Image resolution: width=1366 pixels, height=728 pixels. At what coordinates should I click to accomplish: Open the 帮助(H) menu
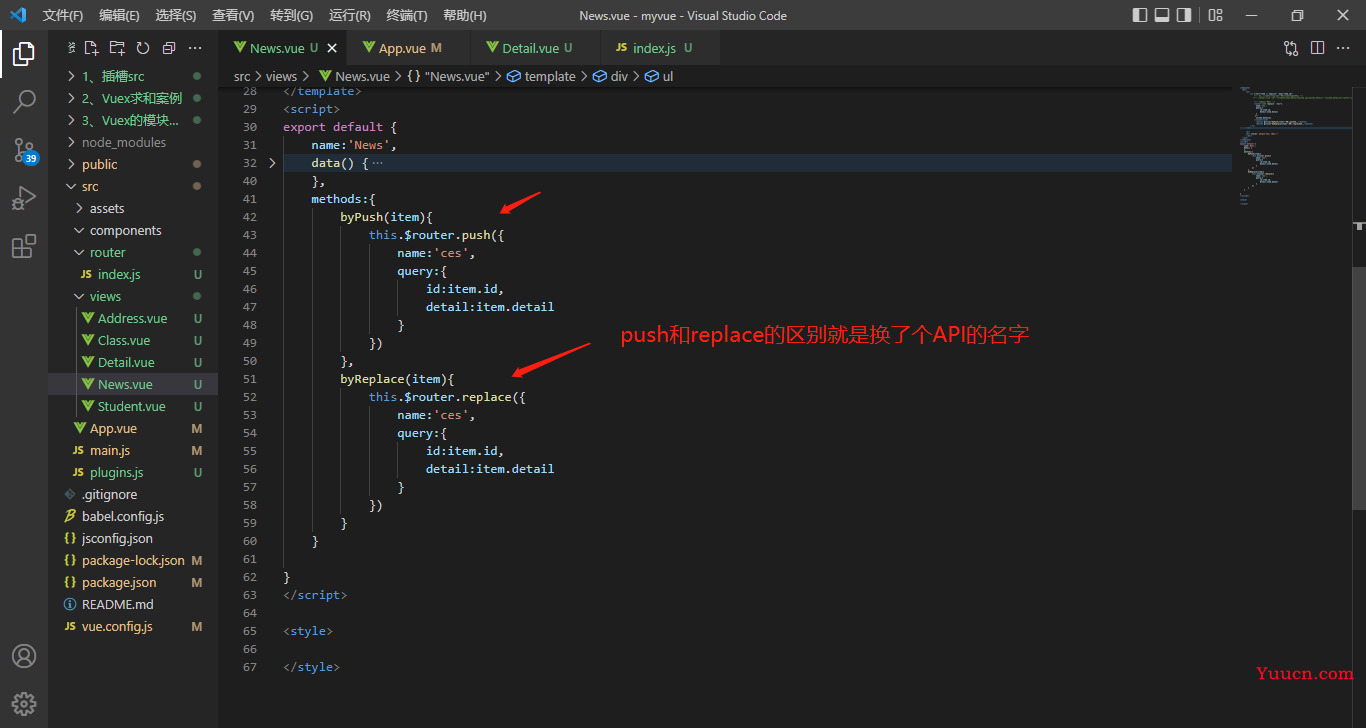click(x=464, y=15)
